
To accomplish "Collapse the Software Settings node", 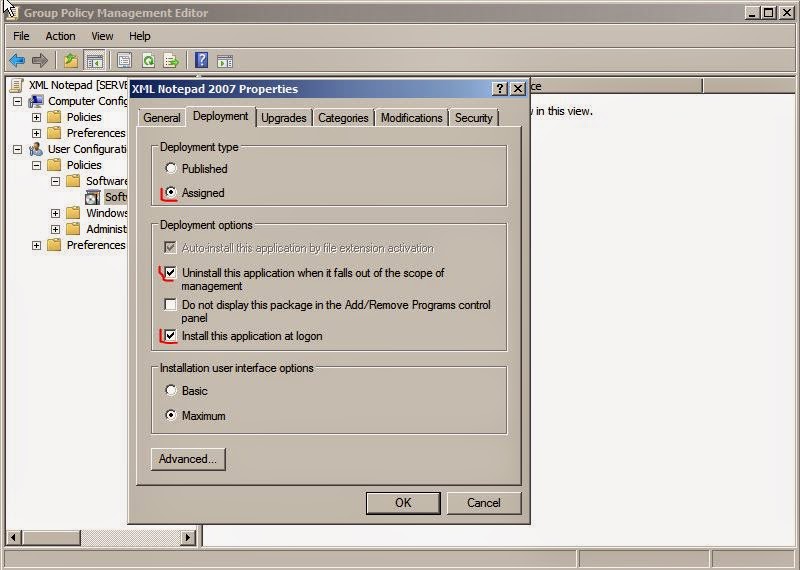I will coord(56,181).
